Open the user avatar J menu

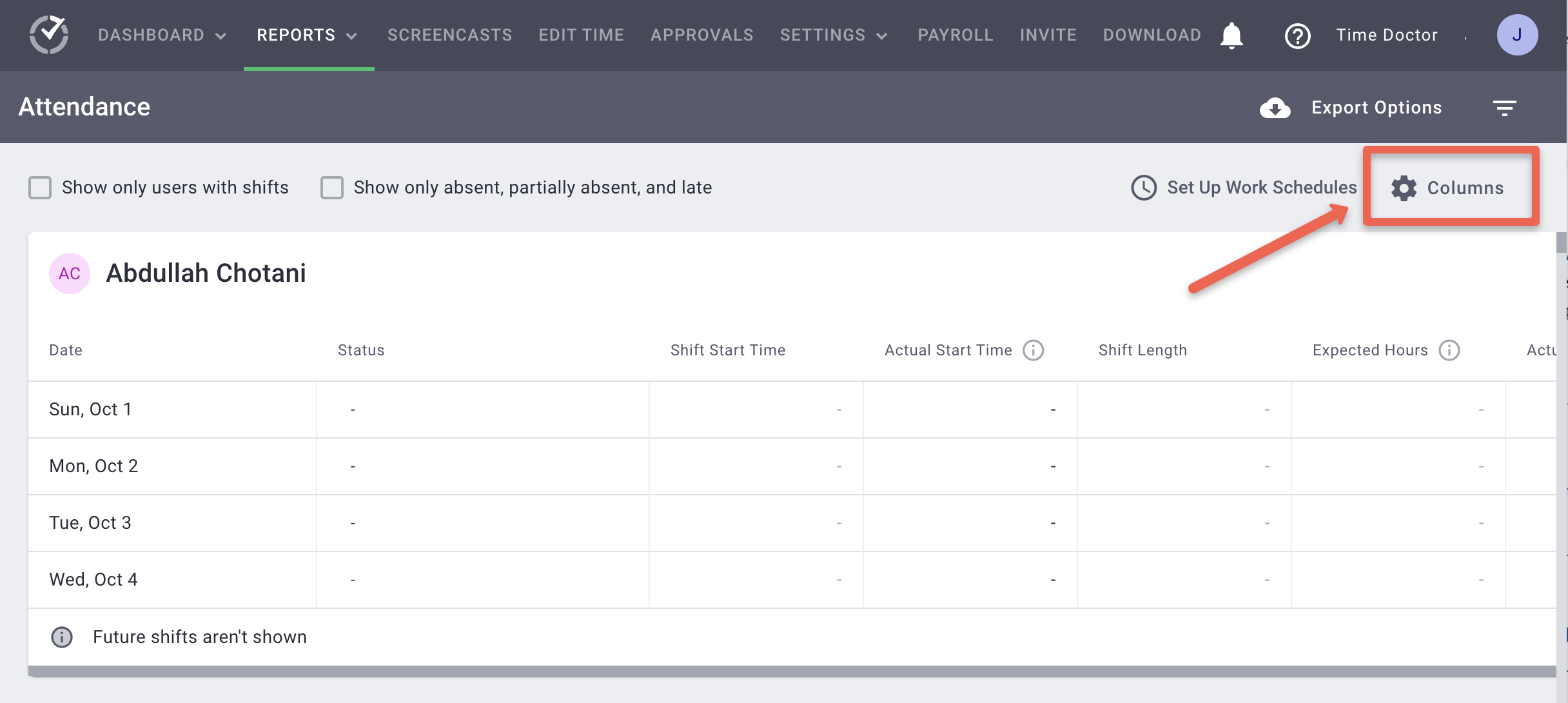click(x=1517, y=35)
